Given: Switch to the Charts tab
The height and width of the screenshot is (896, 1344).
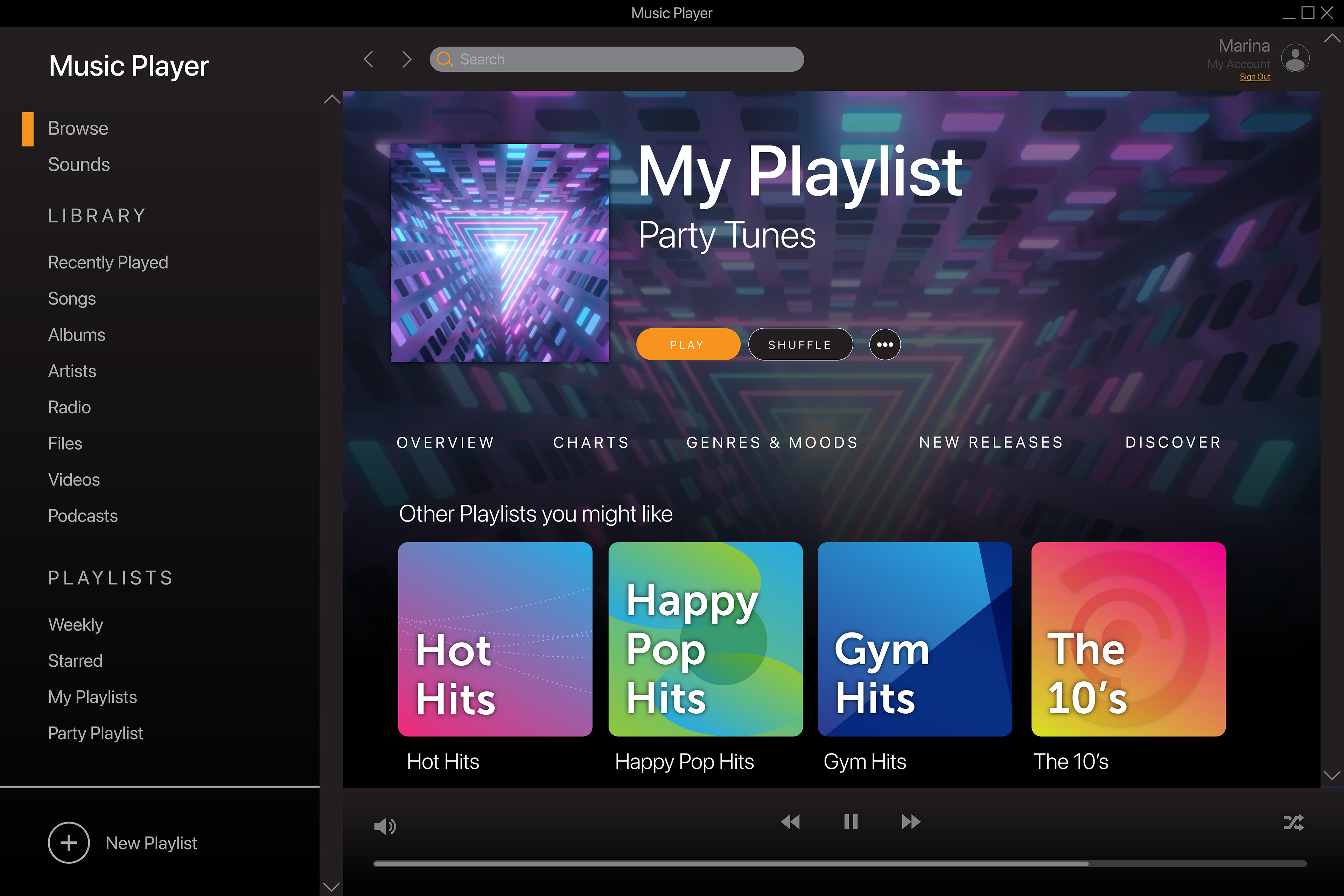Looking at the screenshot, I should coord(591,442).
